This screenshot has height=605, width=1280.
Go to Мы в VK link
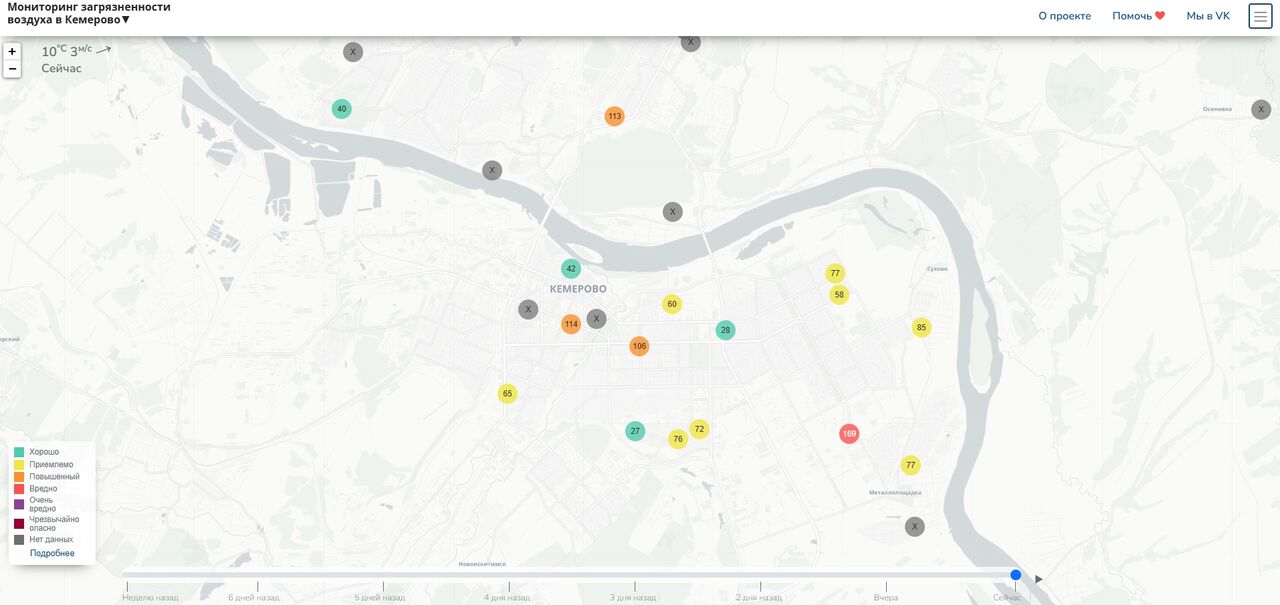pos(1208,16)
